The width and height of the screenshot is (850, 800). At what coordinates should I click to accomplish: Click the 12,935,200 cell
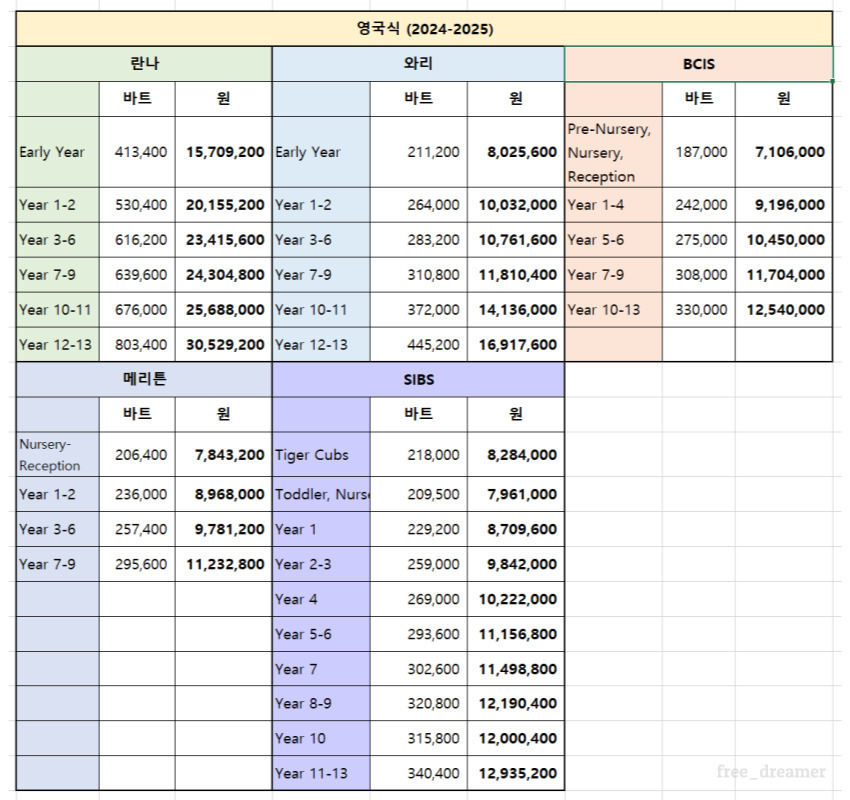point(516,773)
